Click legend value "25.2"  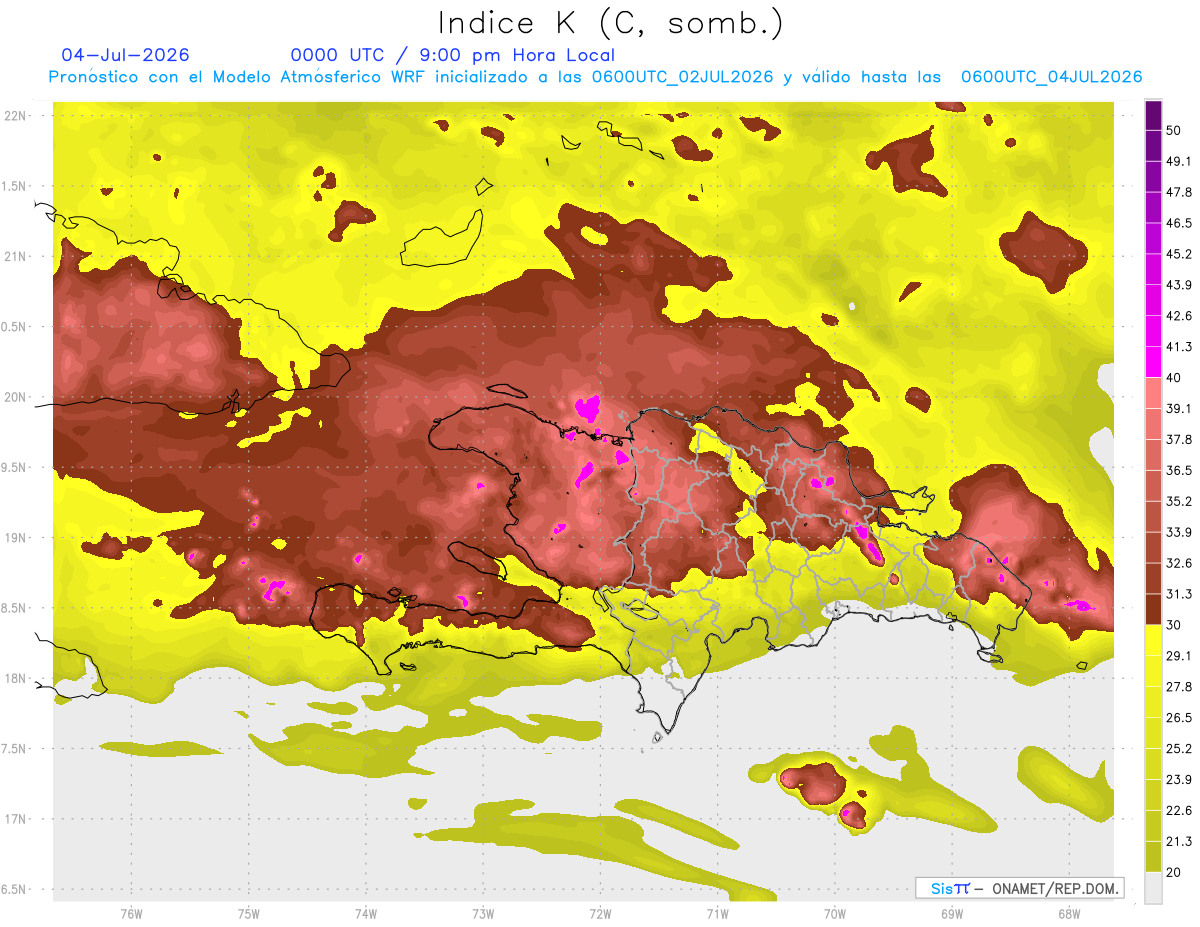pos(1178,748)
